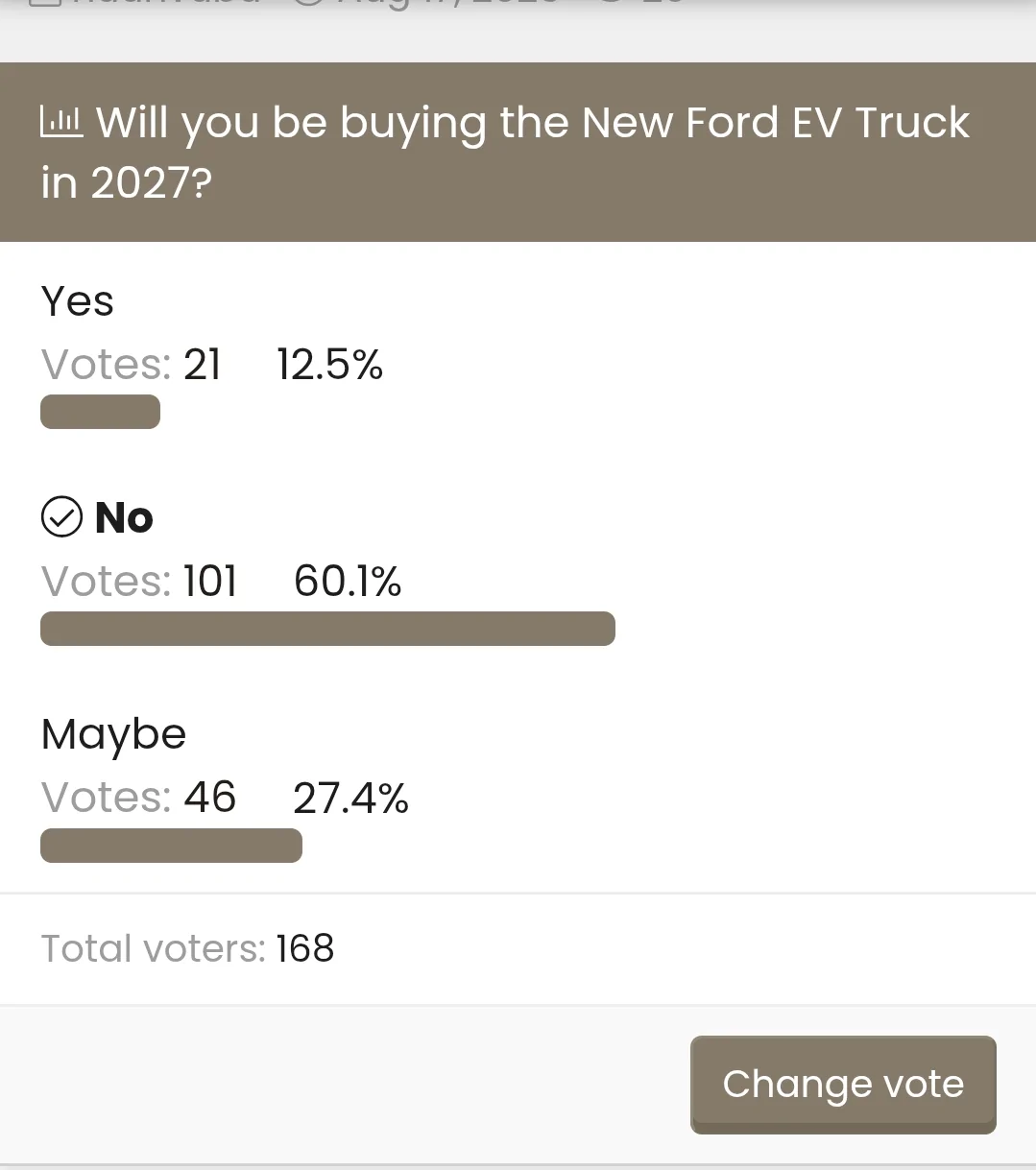Click the Yes results progress bar
Viewport: 1036px width, 1170px height.
(x=100, y=412)
